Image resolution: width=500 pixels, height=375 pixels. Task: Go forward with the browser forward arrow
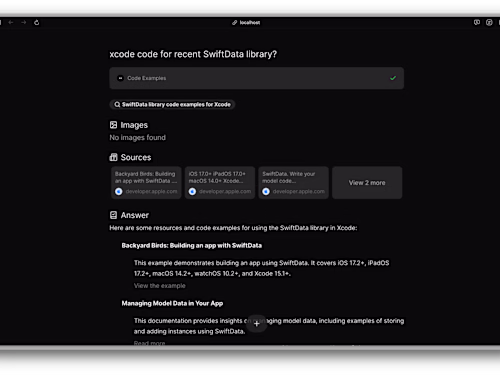(24, 22)
